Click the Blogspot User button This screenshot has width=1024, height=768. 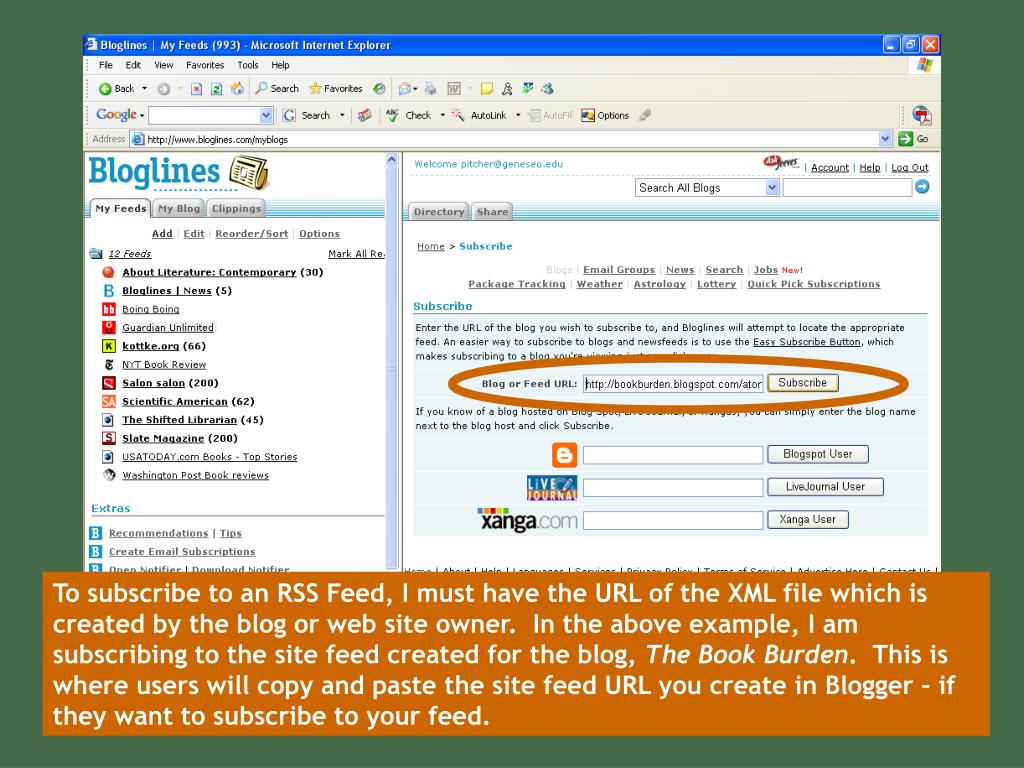(818, 454)
